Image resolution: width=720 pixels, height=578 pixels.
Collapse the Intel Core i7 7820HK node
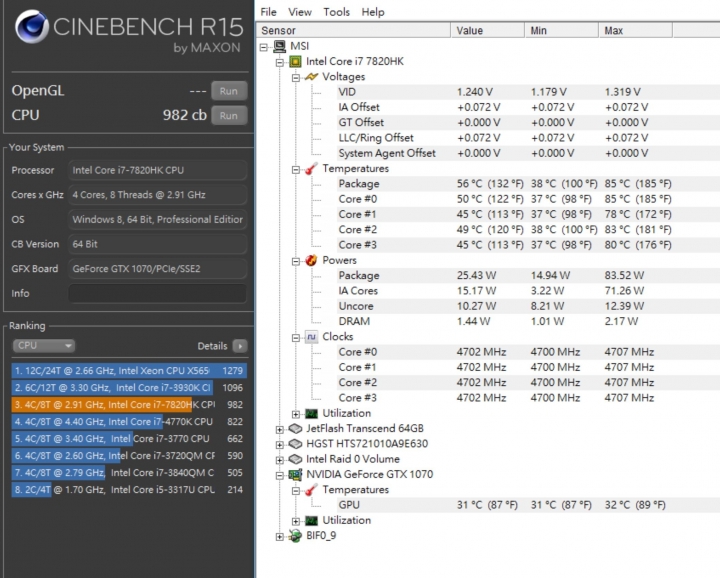280,62
